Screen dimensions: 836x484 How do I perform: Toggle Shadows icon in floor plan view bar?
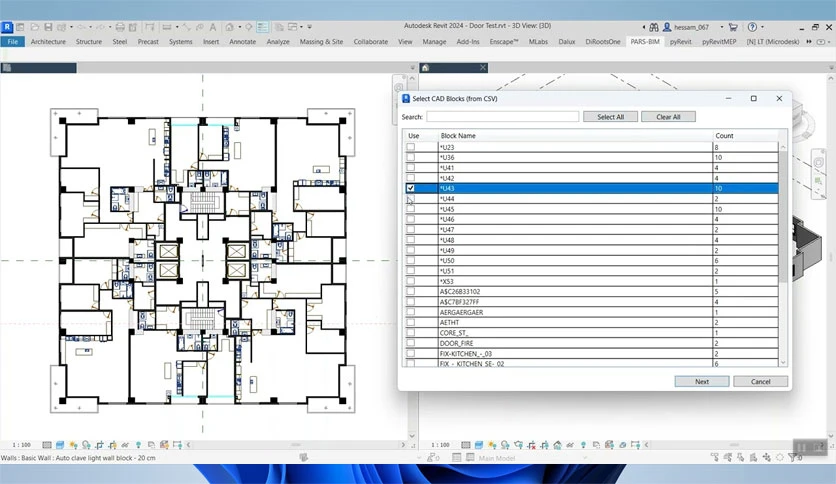click(x=86, y=445)
